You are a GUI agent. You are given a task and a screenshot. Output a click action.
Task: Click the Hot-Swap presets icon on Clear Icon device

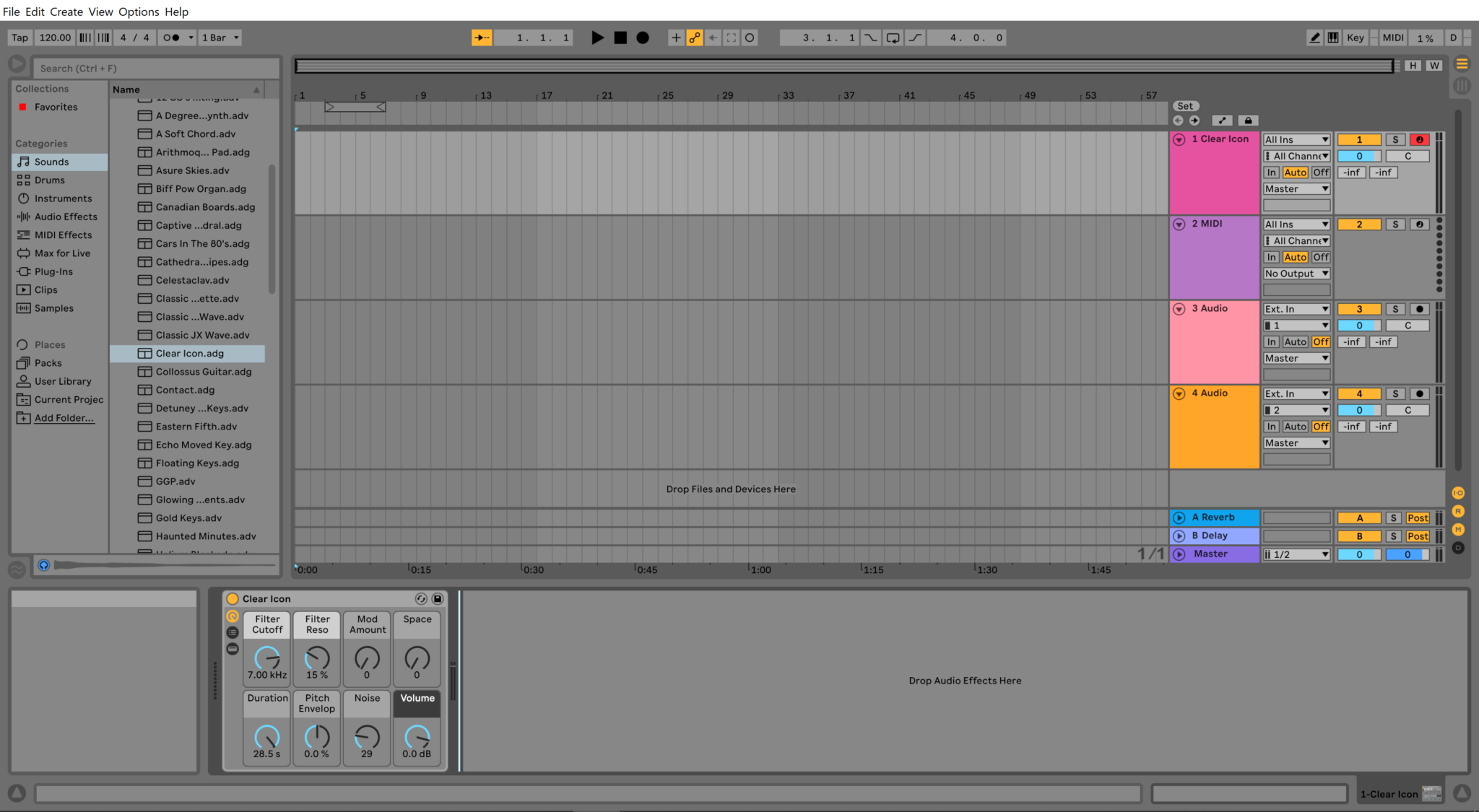click(x=421, y=598)
